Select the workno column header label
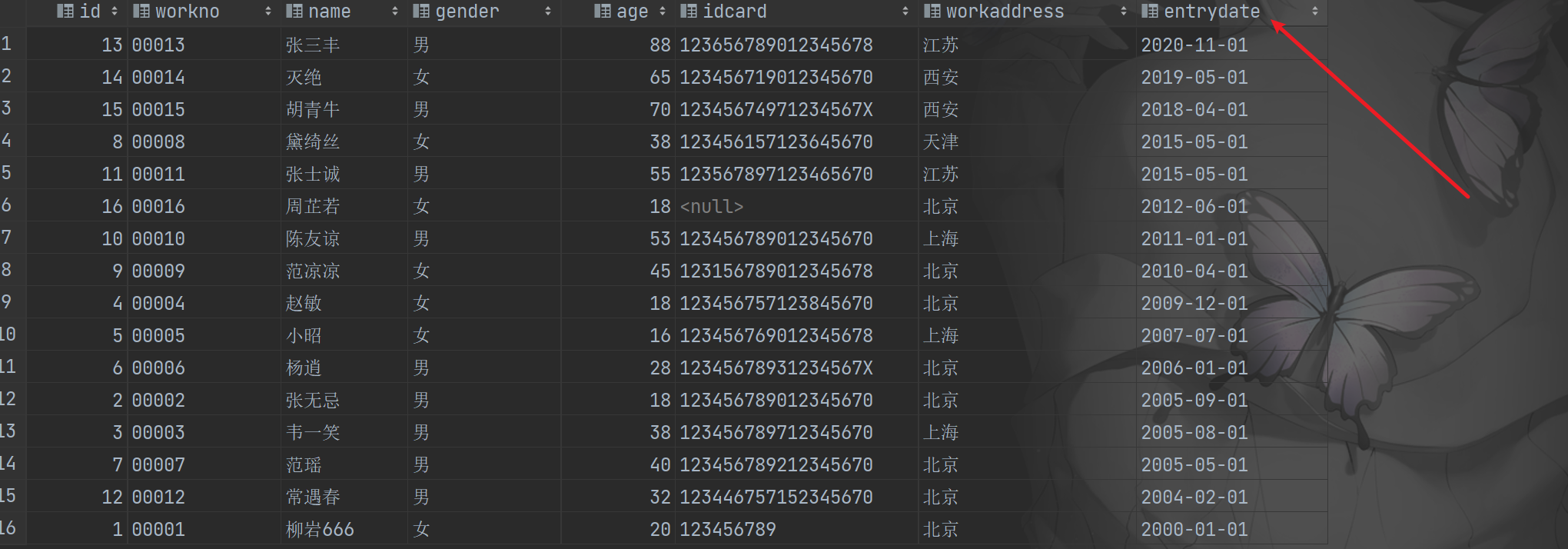This screenshot has height=549, width=1568. 188,12
